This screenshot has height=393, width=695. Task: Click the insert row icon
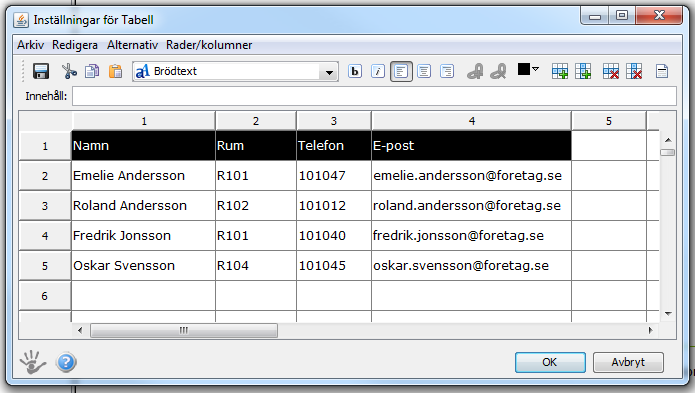coord(560,71)
